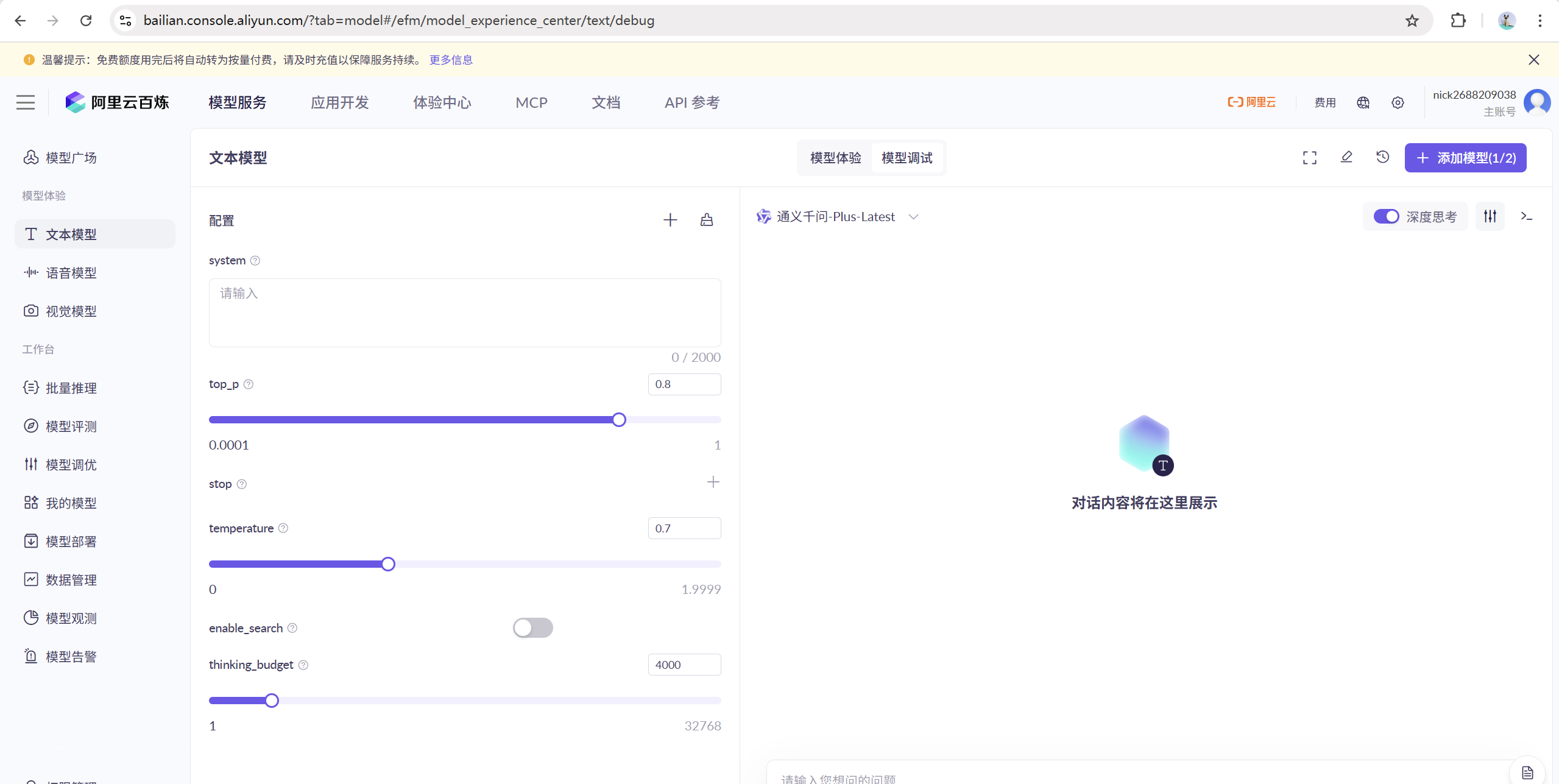Viewport: 1559px width, 784px height.
Task: Click the temperature slider handle
Action: coord(388,564)
